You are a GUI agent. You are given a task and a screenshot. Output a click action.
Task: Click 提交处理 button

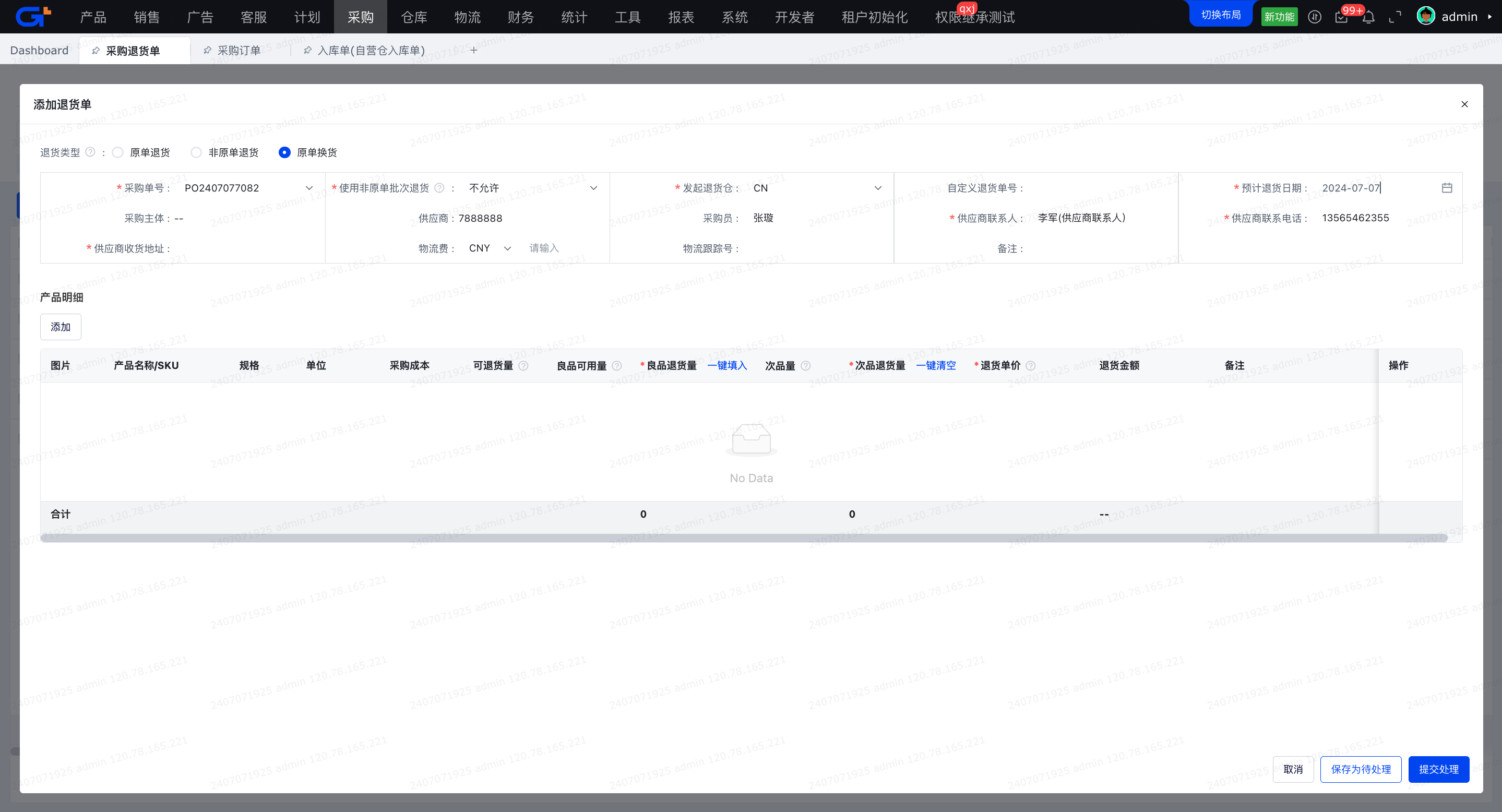click(1439, 769)
